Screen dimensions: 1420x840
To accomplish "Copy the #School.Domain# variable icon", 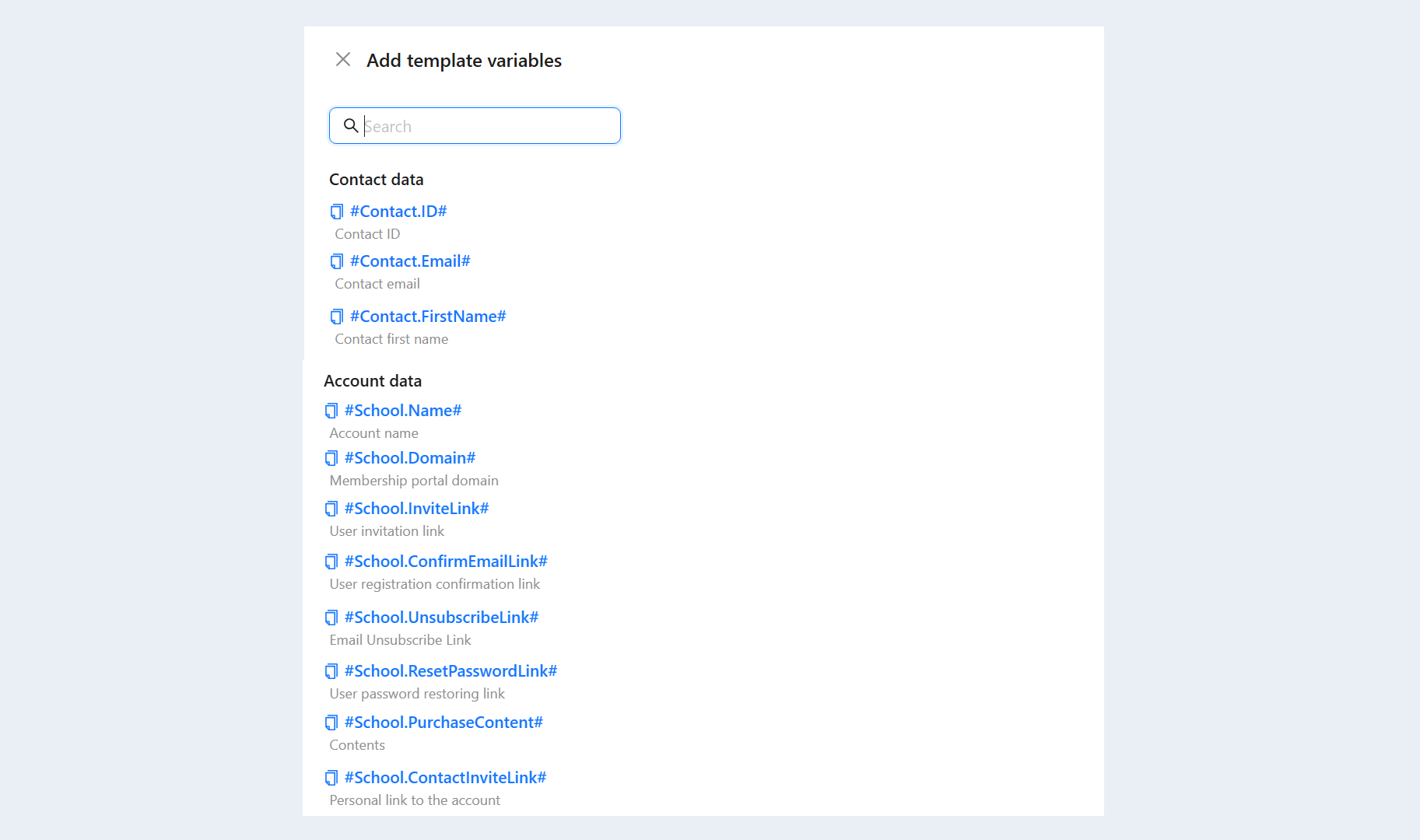I will click(x=331, y=458).
